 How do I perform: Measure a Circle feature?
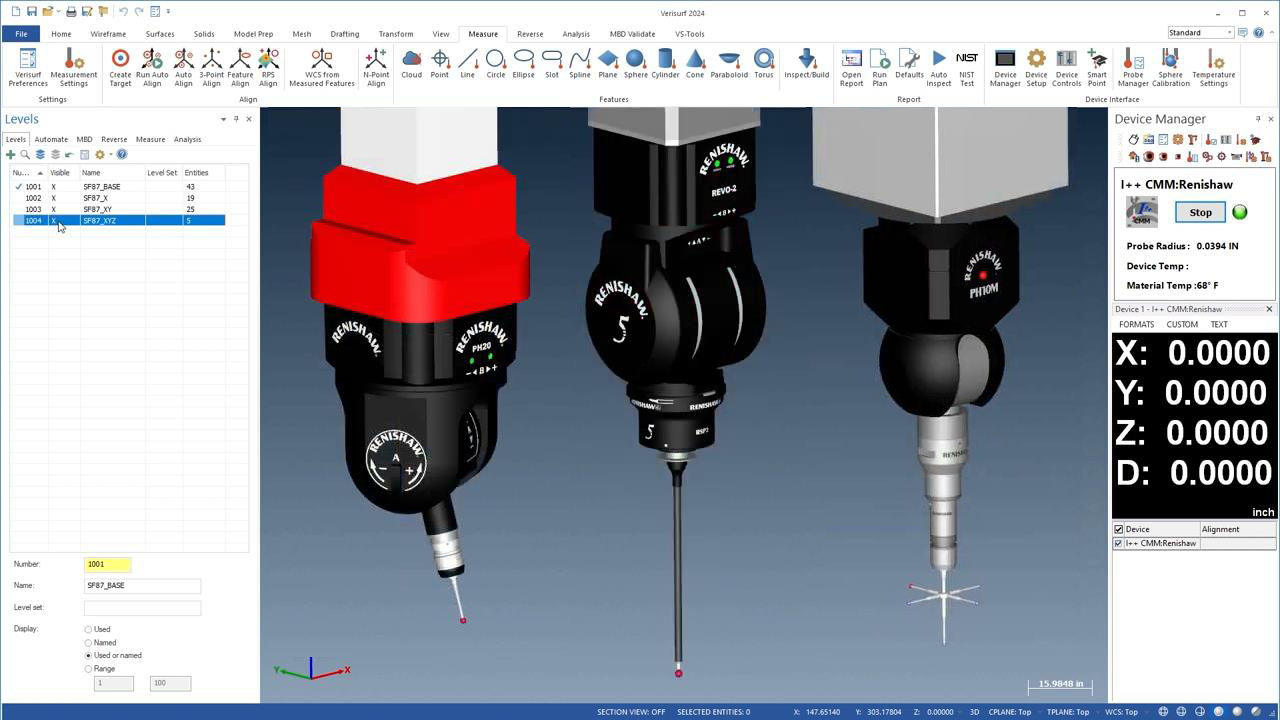pos(496,64)
